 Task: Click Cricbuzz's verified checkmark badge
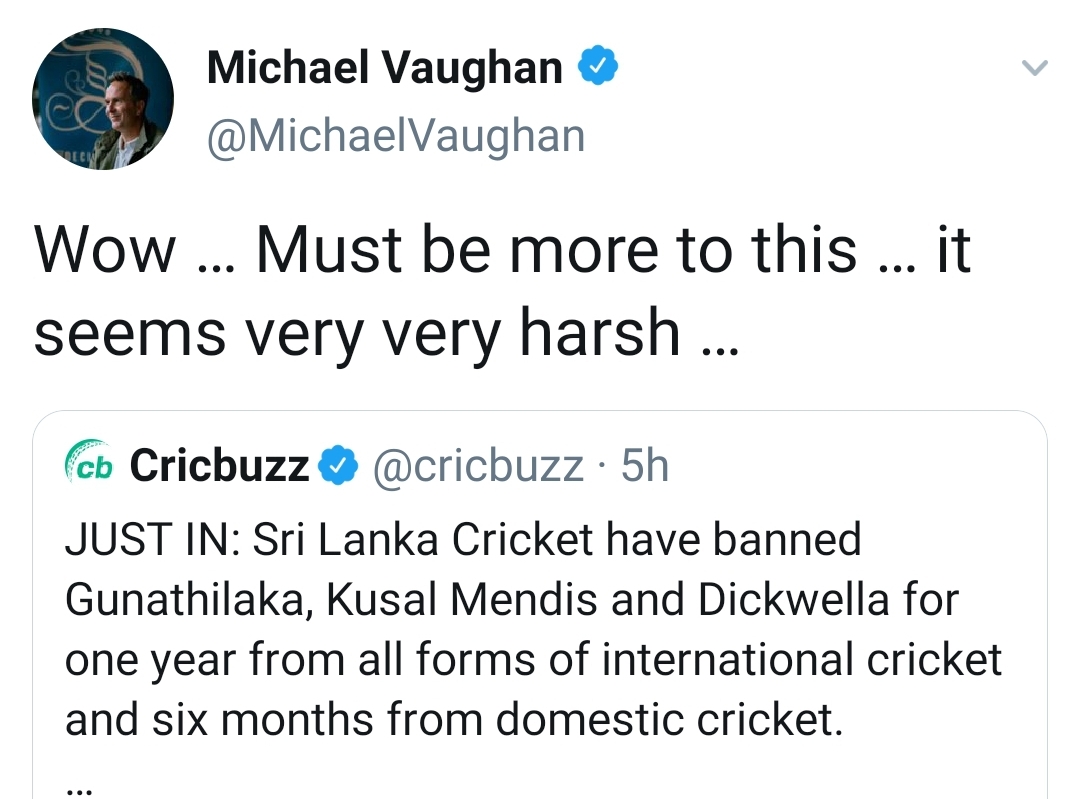pos(338,465)
